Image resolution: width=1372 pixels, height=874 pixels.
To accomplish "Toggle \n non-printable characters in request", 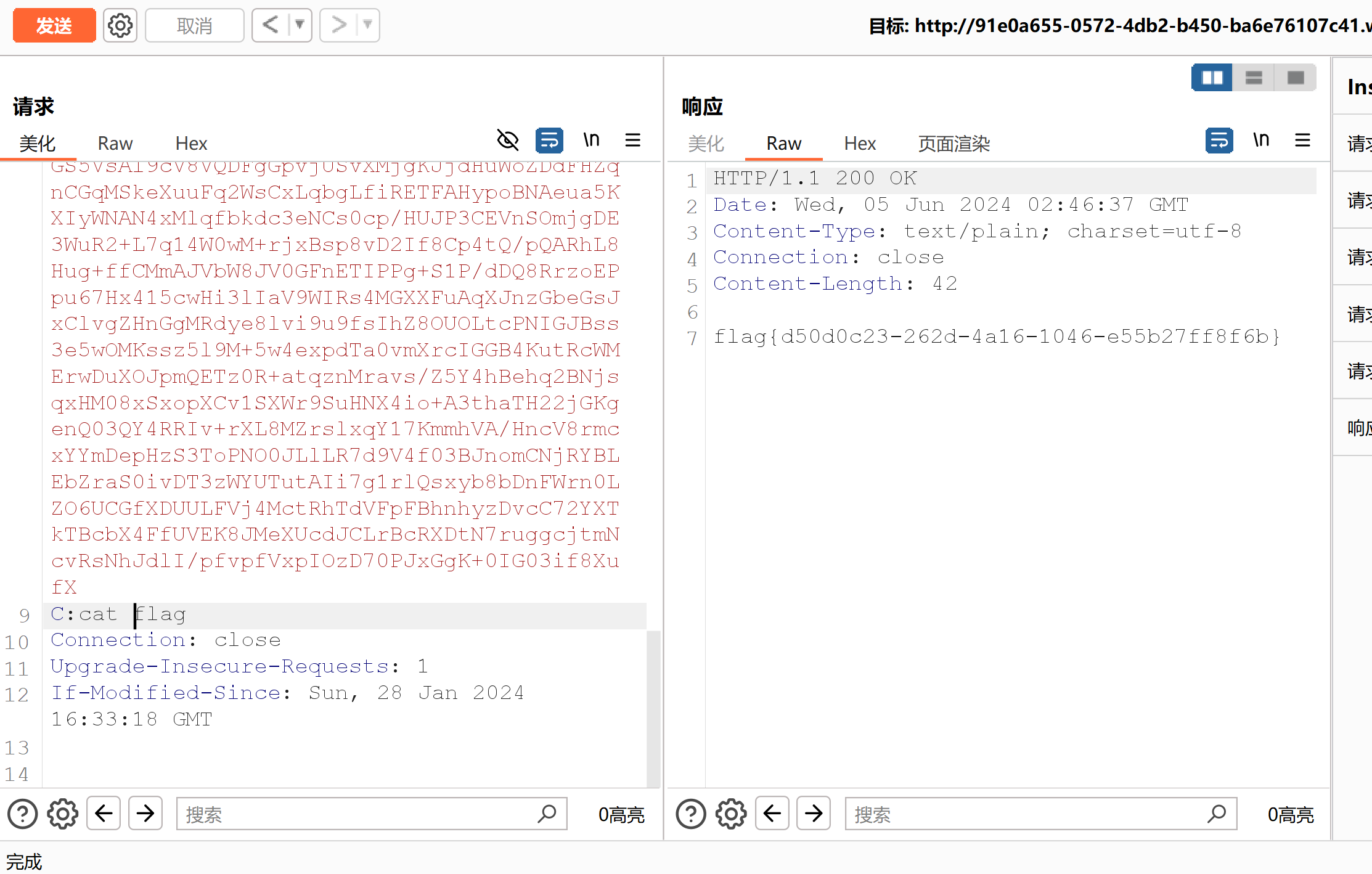I will (592, 141).
